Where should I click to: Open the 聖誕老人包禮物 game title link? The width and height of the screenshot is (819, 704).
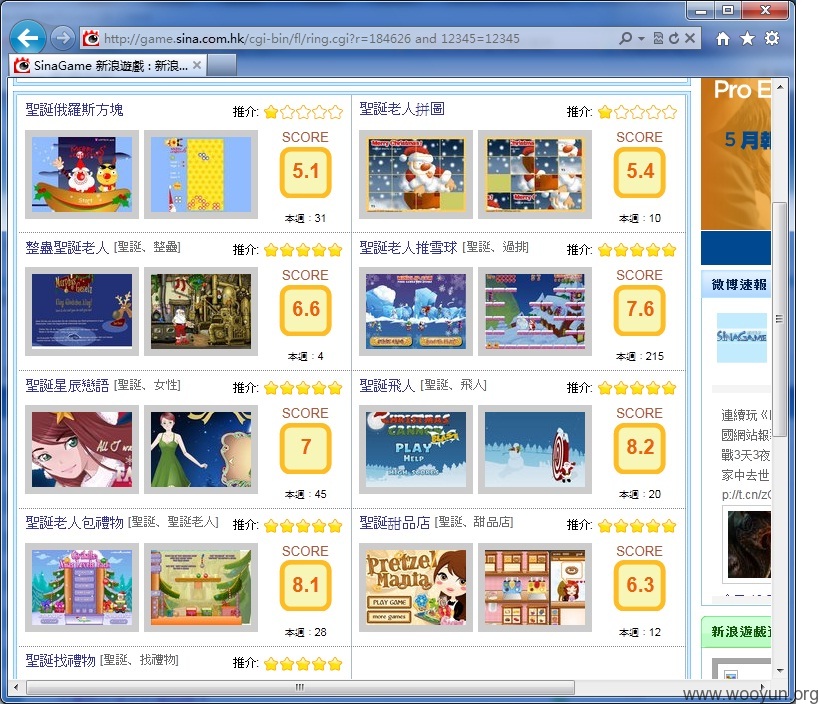pyautogui.click(x=74, y=522)
